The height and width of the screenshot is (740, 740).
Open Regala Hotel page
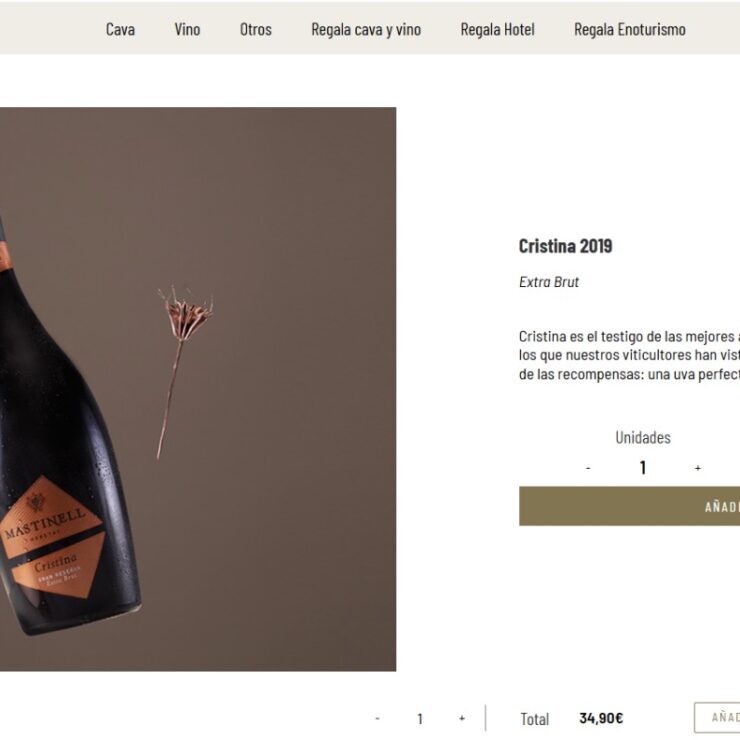point(497,29)
